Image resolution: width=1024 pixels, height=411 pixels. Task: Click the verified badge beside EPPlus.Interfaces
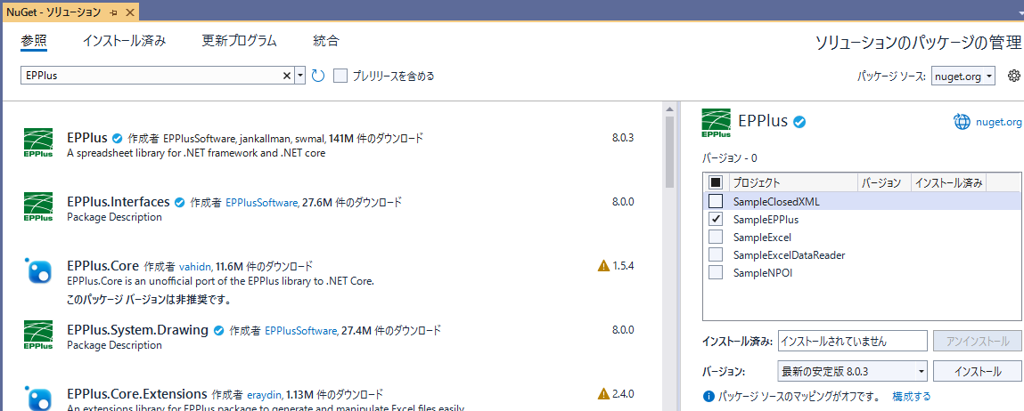pos(180,203)
